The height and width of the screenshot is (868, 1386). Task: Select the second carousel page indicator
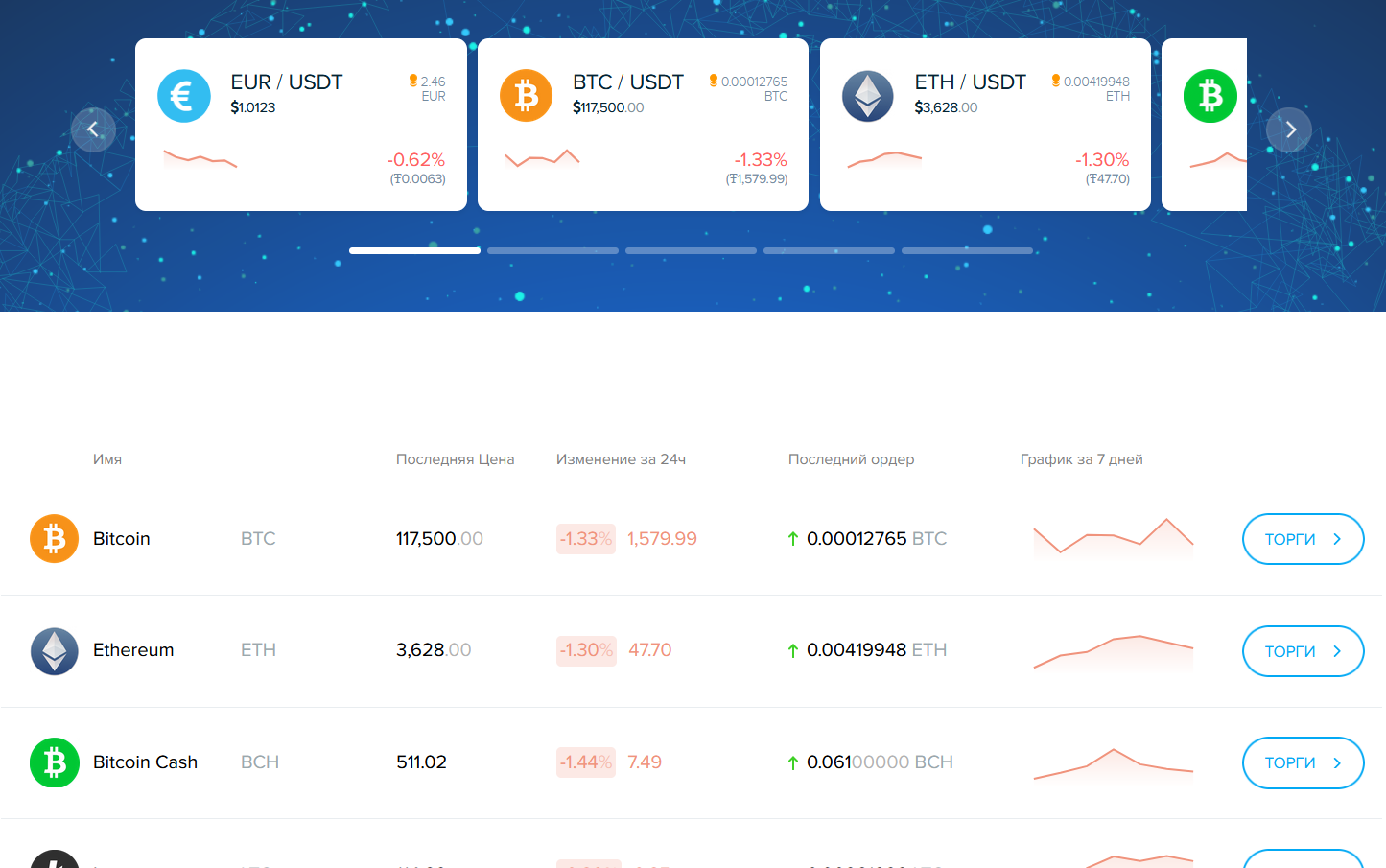(552, 250)
